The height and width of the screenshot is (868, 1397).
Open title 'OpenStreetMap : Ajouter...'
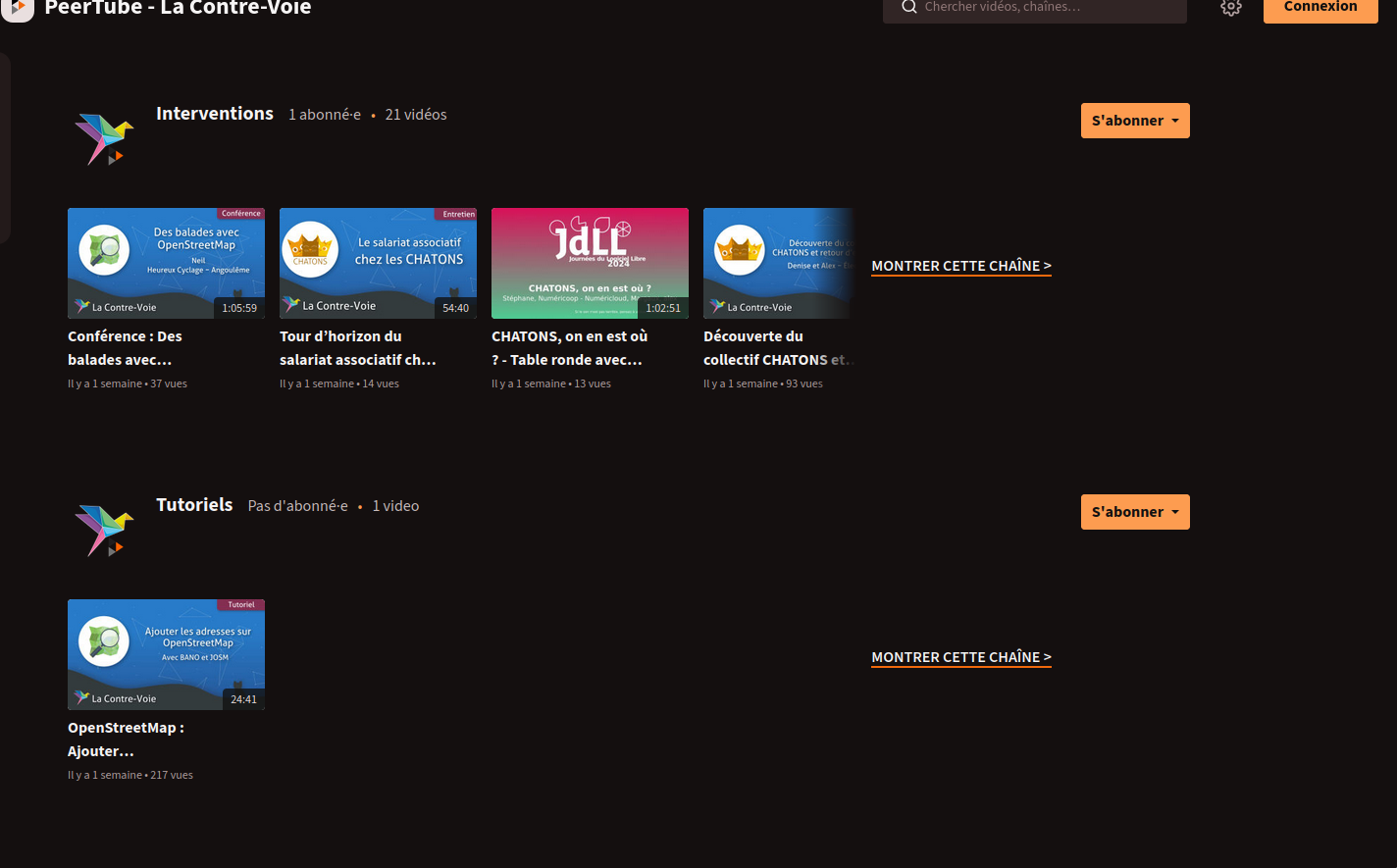pyautogui.click(x=126, y=740)
